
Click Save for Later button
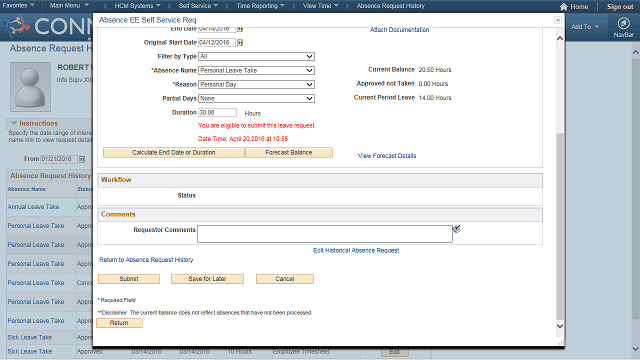207,279
